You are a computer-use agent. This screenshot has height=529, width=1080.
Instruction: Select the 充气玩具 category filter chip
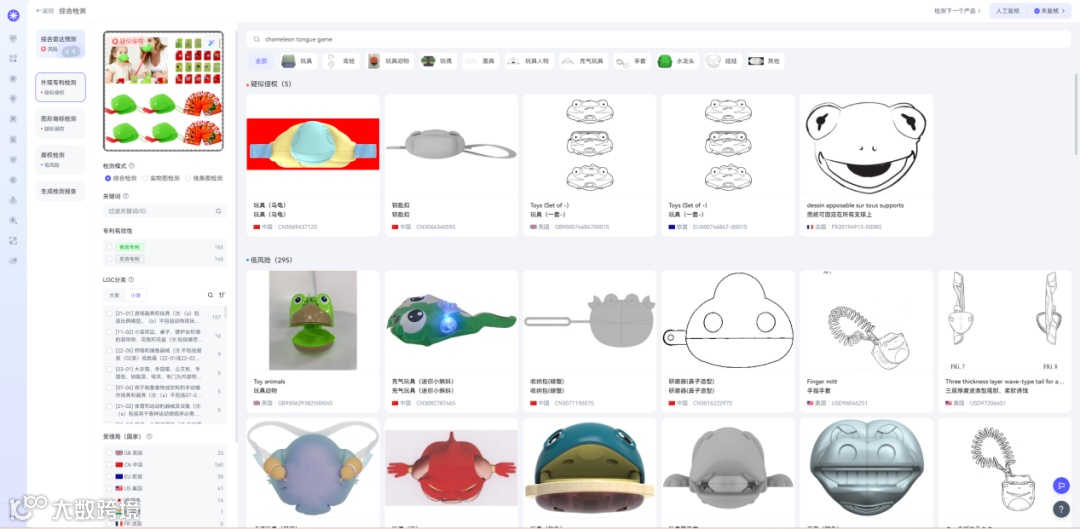(583, 61)
